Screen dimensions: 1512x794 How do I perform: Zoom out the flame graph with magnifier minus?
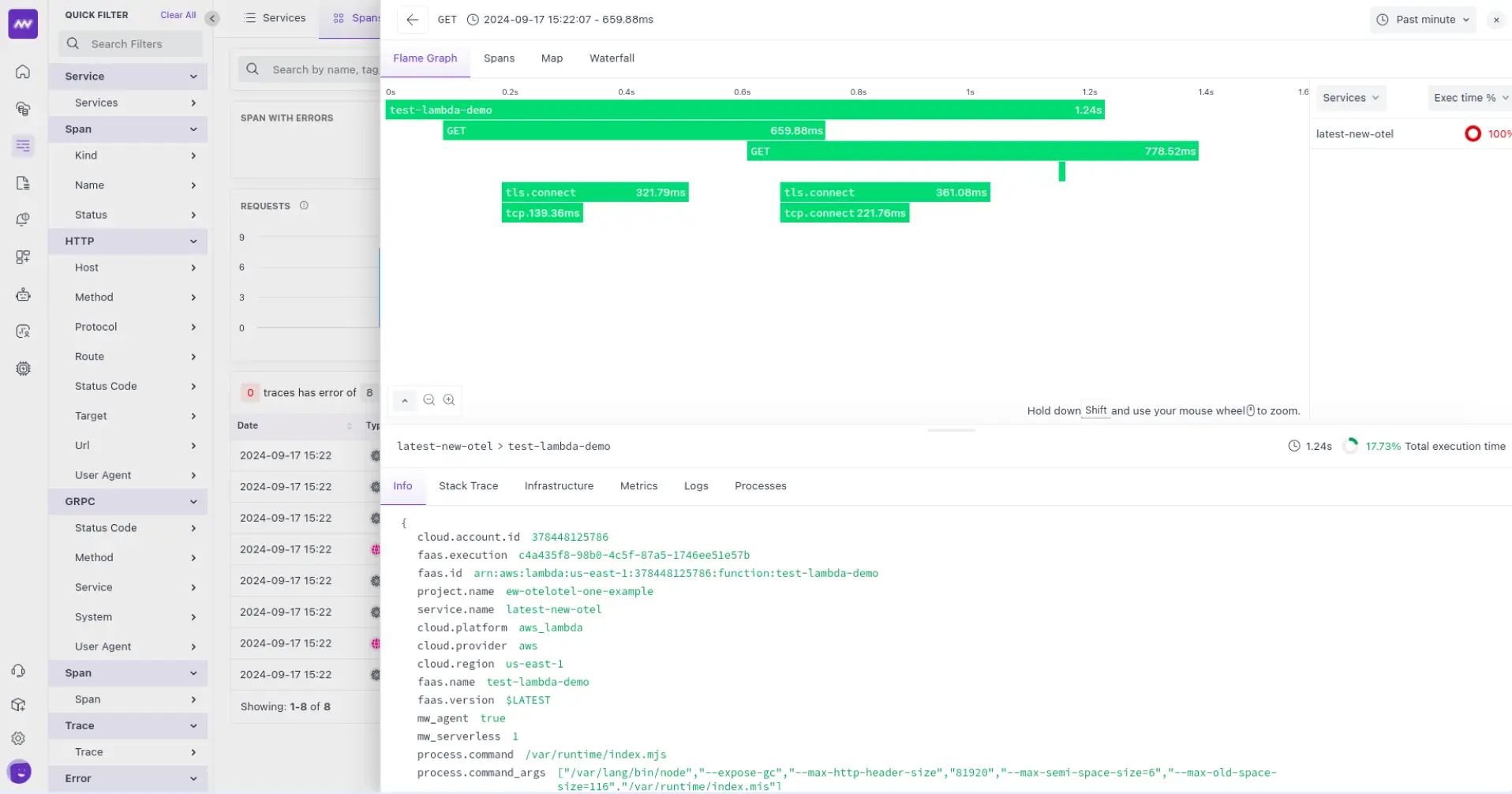tap(429, 399)
